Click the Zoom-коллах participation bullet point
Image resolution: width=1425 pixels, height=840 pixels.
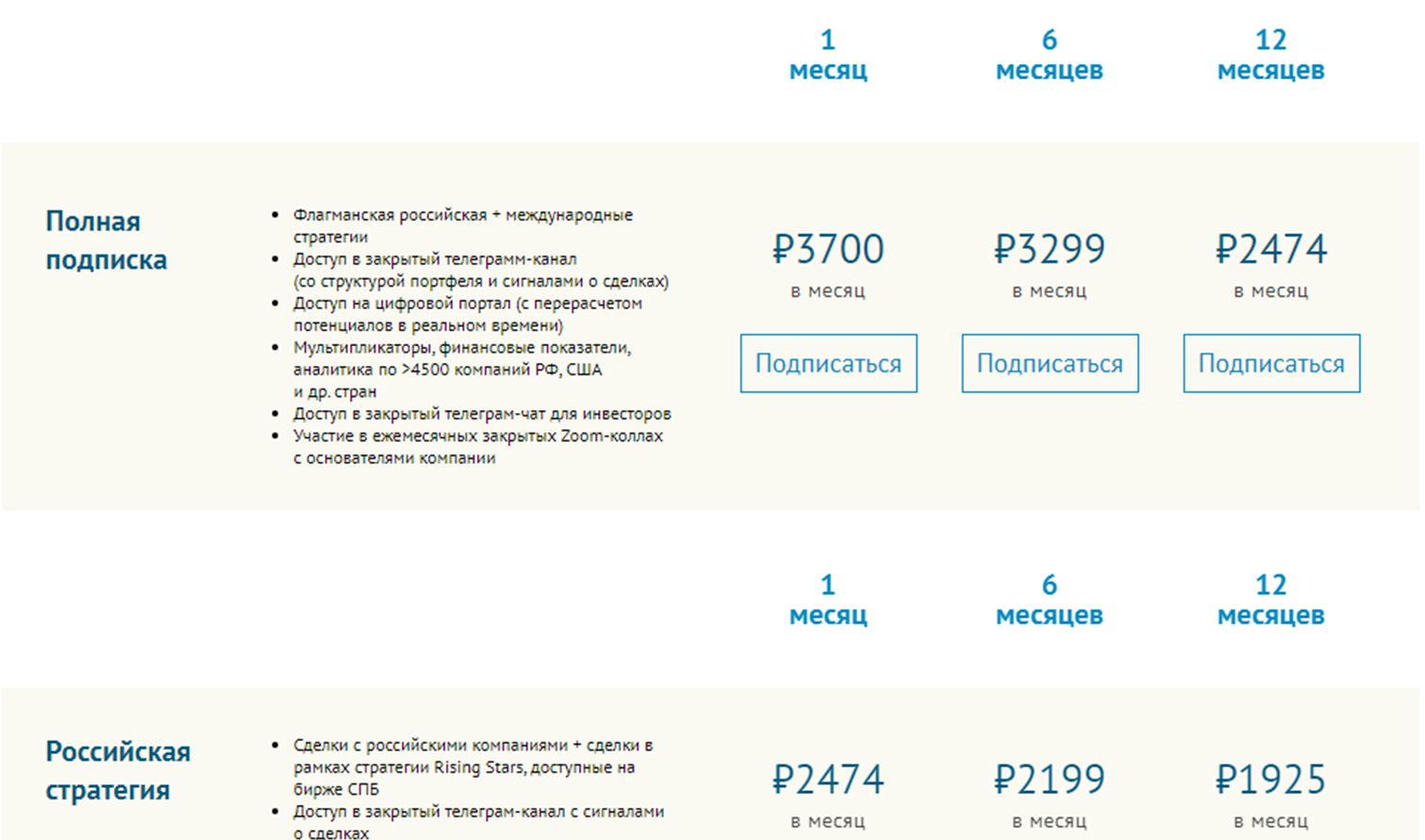click(x=477, y=447)
